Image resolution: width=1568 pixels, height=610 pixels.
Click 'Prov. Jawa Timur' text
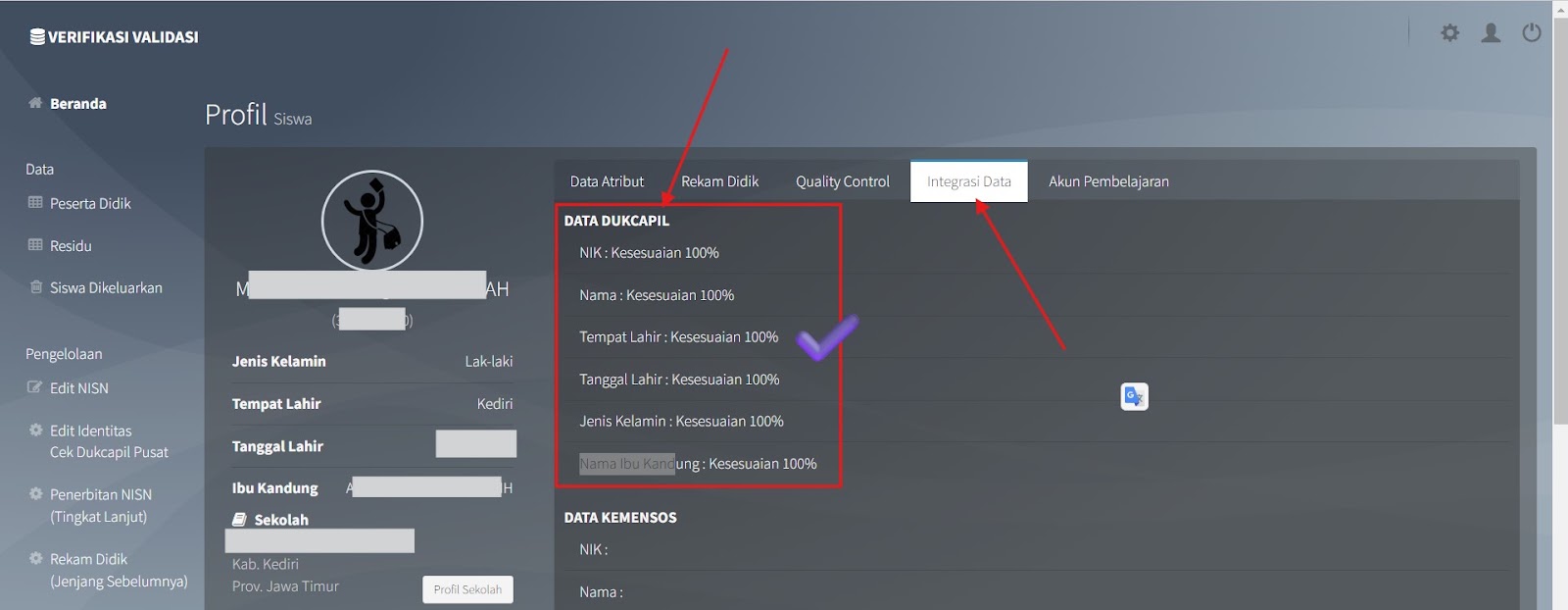tap(285, 586)
